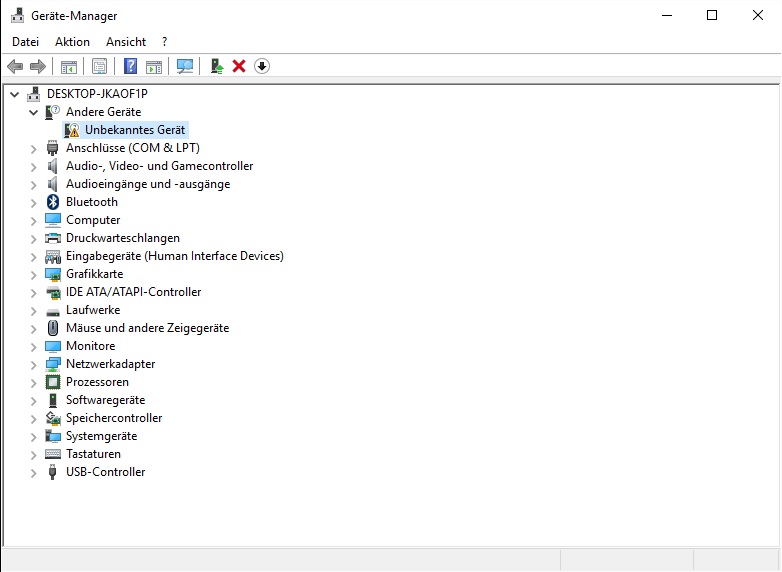Select the Laufwerke label
This screenshot has width=782, height=572.
(x=93, y=310)
